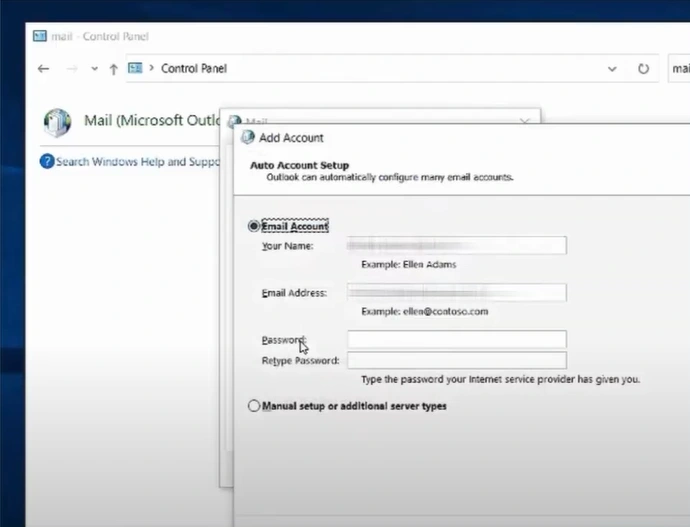Open the recent locations chevron
690x527 pixels.
pyautogui.click(x=94, y=69)
